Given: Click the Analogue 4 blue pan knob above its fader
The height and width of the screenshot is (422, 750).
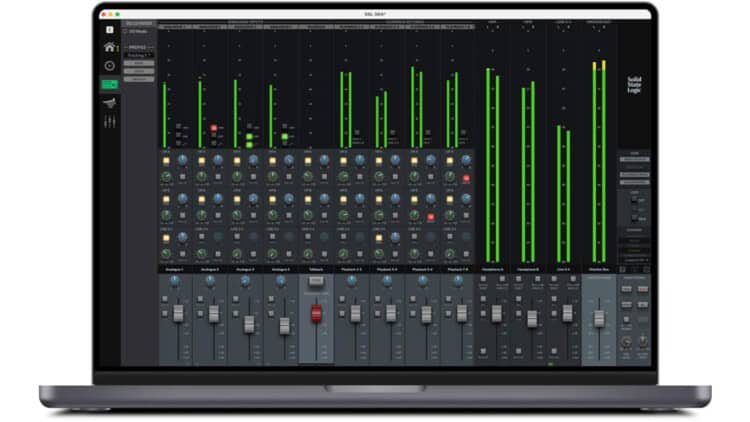Looking at the screenshot, I should click(x=281, y=281).
